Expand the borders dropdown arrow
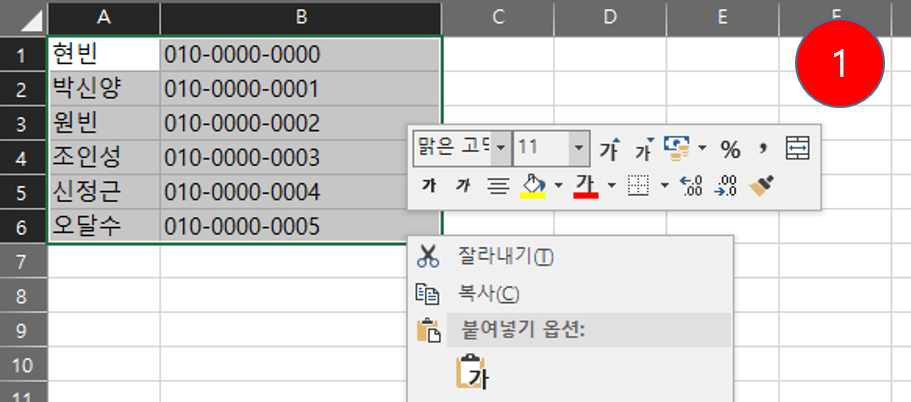This screenshot has height=402, width=911. [x=664, y=185]
